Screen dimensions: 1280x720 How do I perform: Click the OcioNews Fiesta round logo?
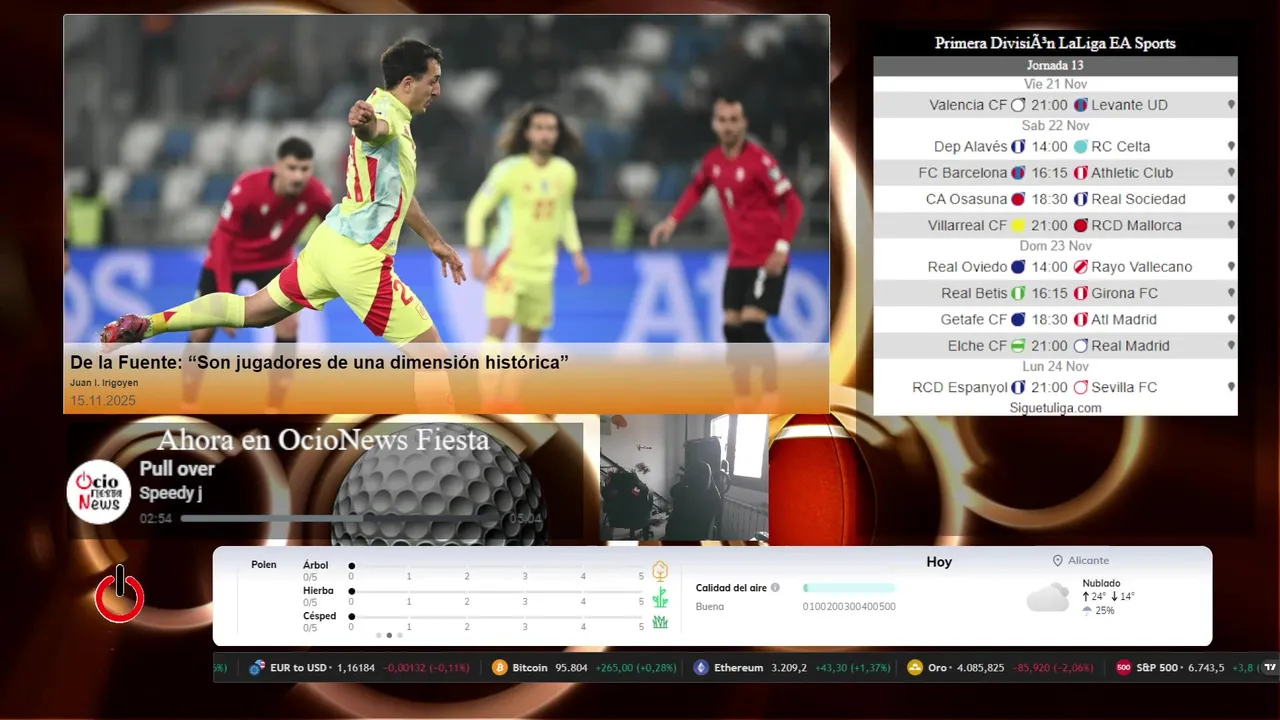click(x=99, y=492)
